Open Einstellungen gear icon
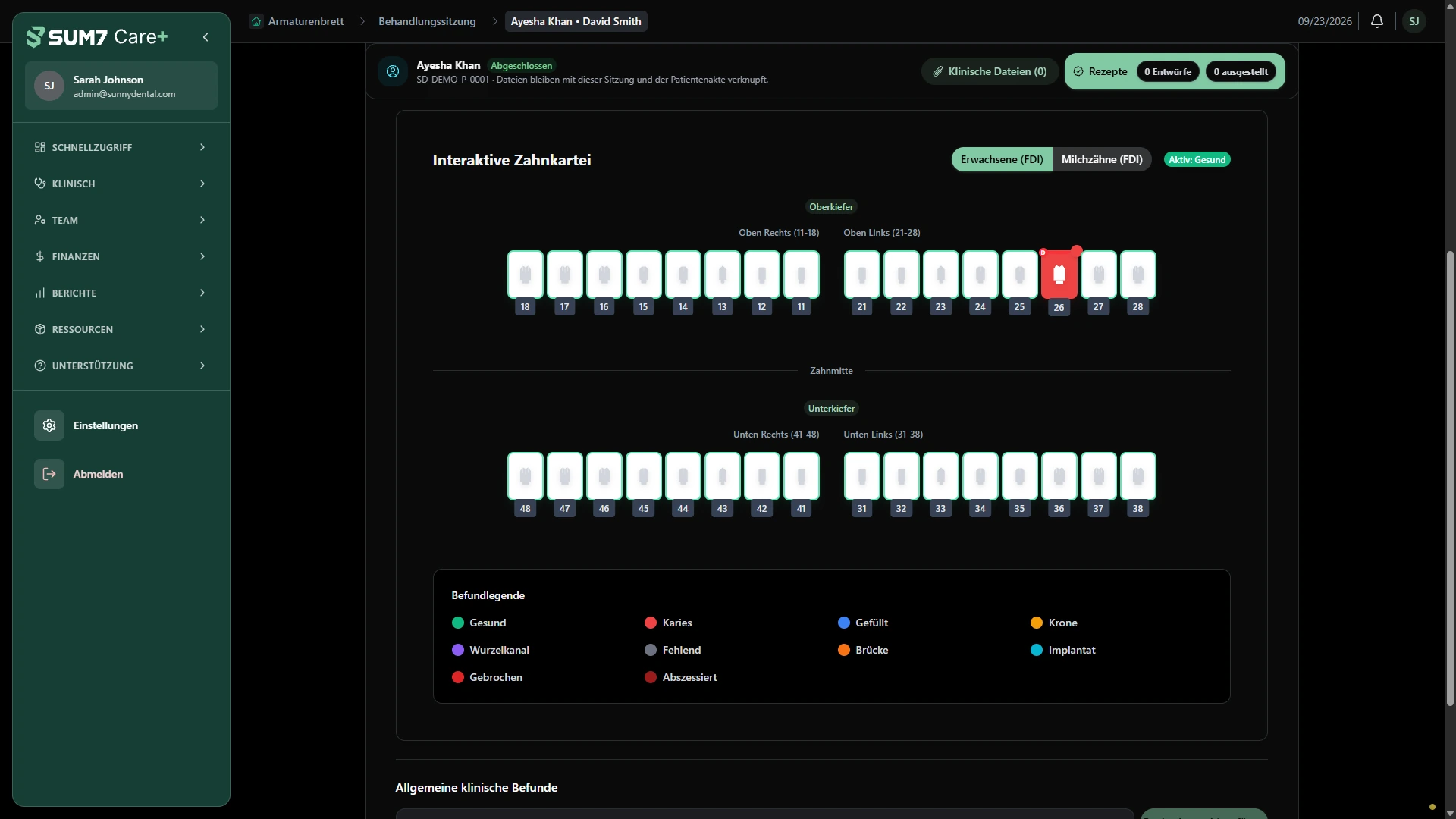 coord(49,425)
